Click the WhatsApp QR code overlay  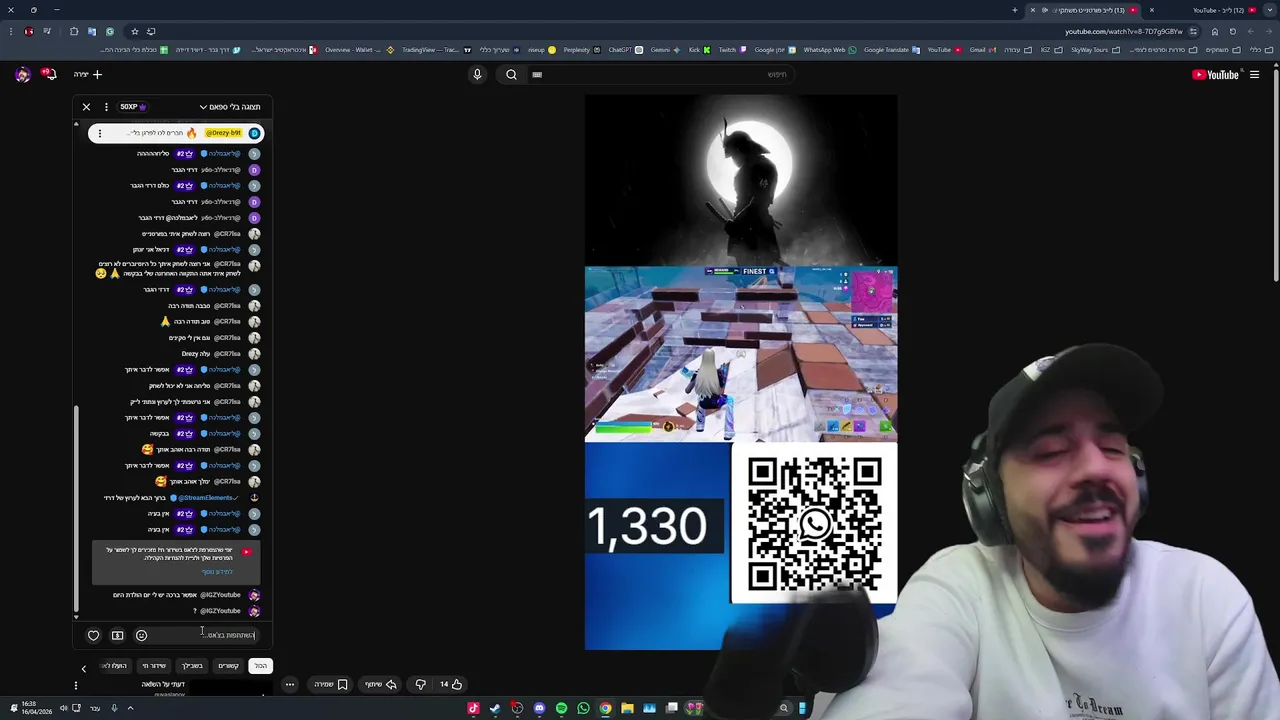(815, 524)
